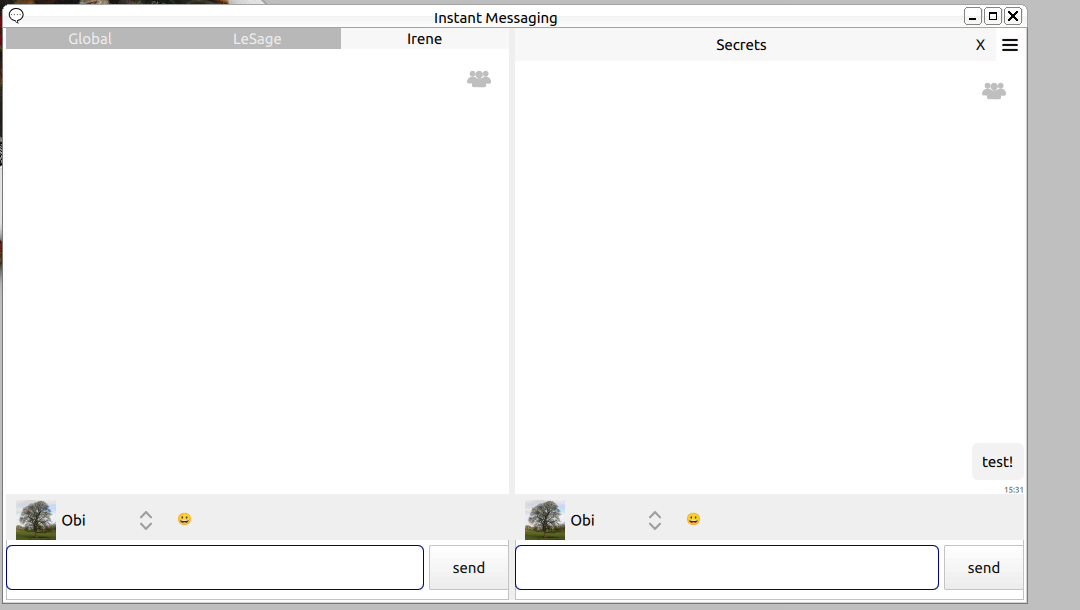
Task: Click Obi's tree avatar in left chat
Action: 36,520
